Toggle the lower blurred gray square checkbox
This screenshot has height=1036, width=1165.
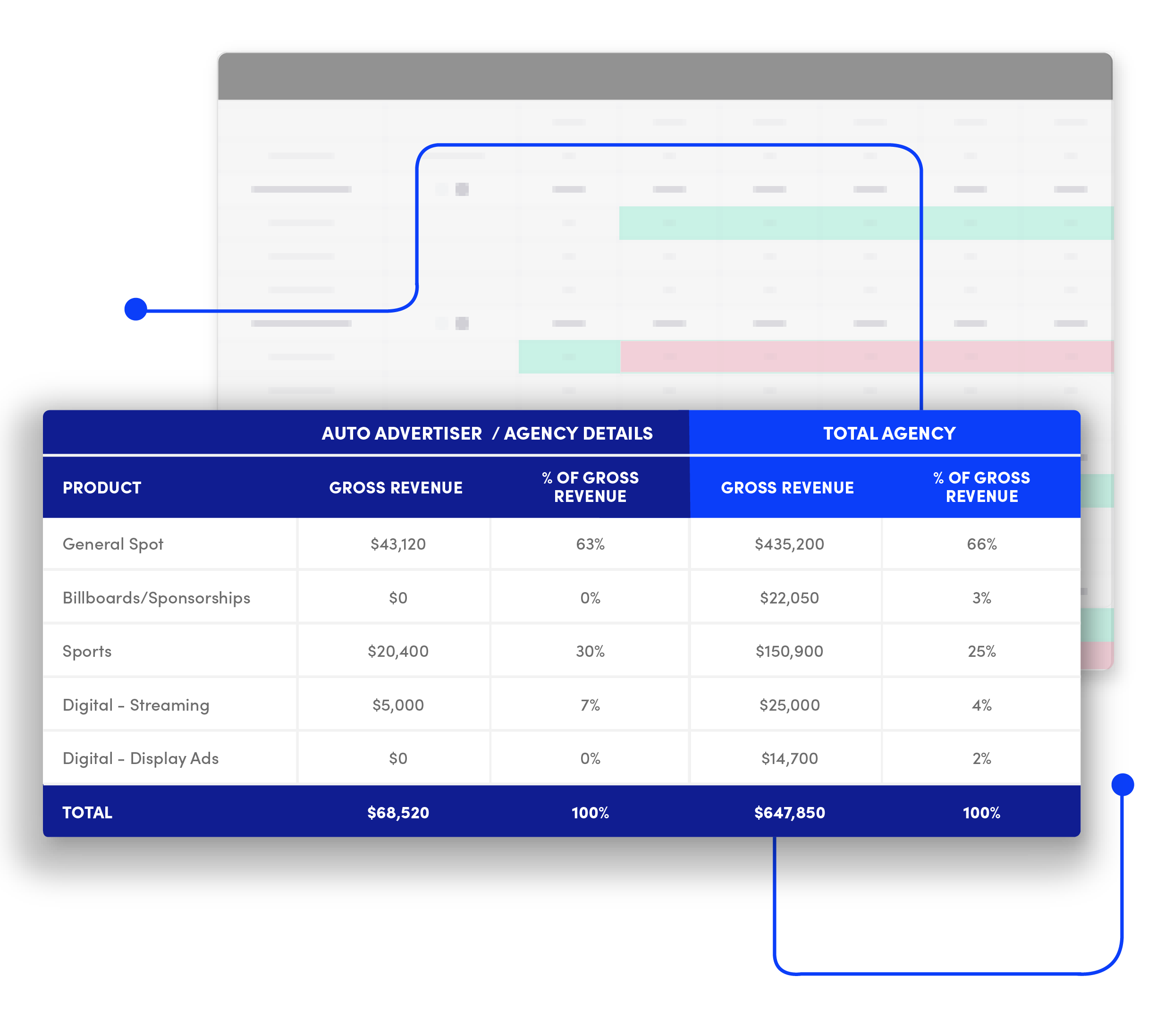tap(462, 323)
